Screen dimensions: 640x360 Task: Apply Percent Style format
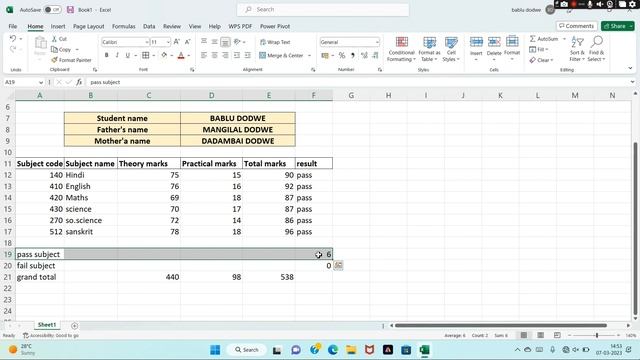pos(342,55)
